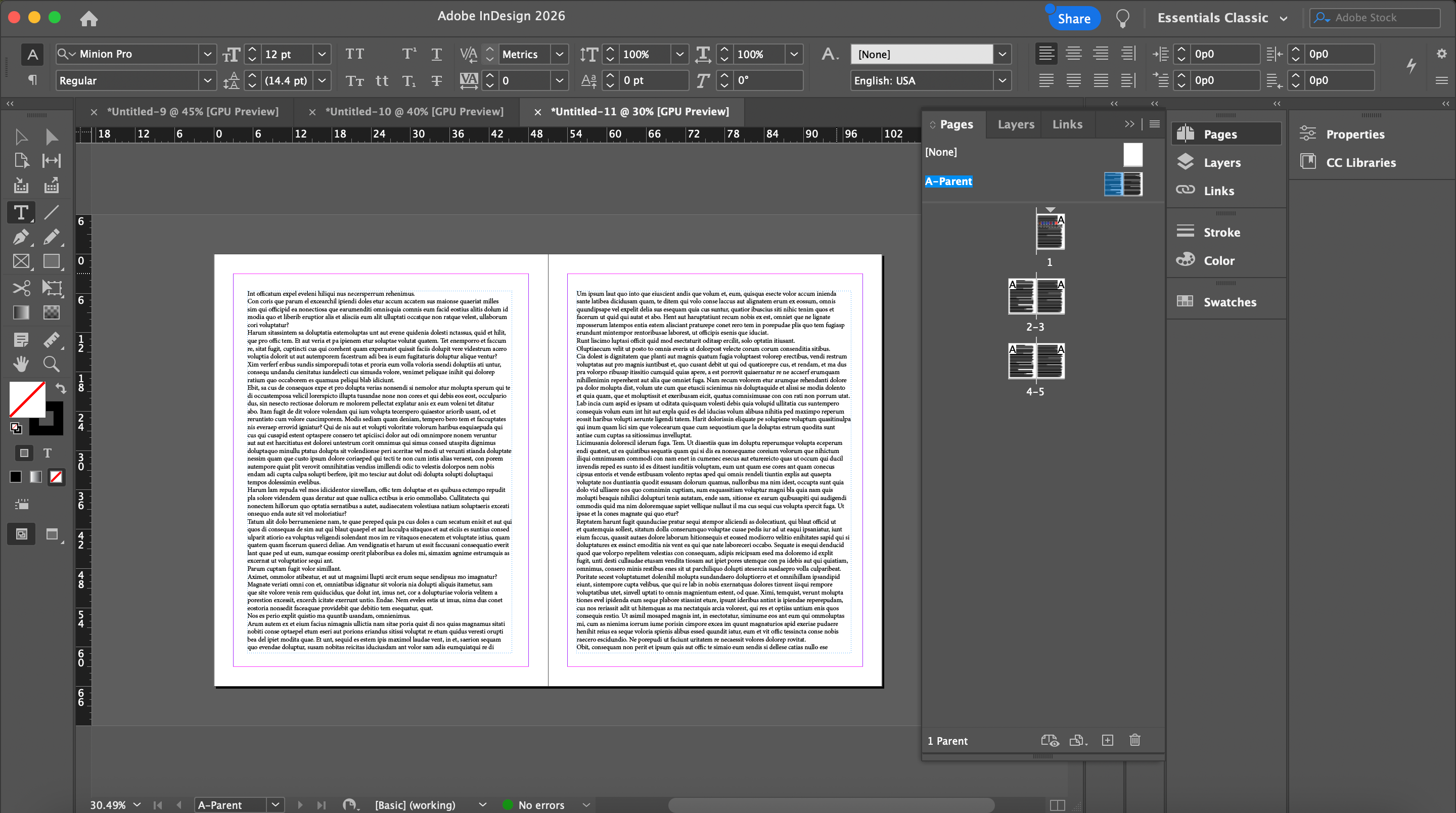Screen dimensions: 1456x813
Task: Open the font family Minion Pro dropdown
Action: [207, 54]
